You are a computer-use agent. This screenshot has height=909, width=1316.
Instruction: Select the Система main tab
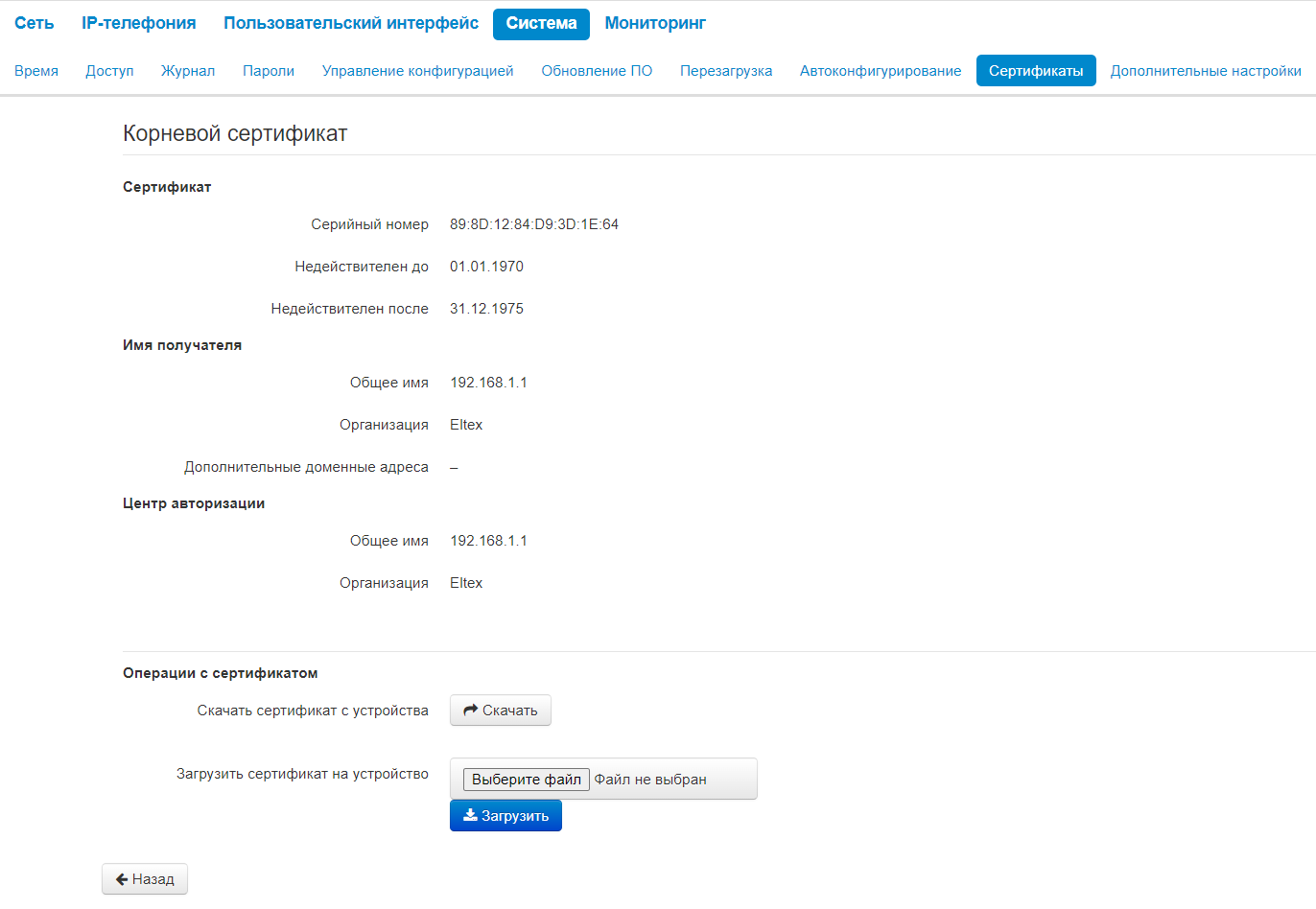pos(541,24)
